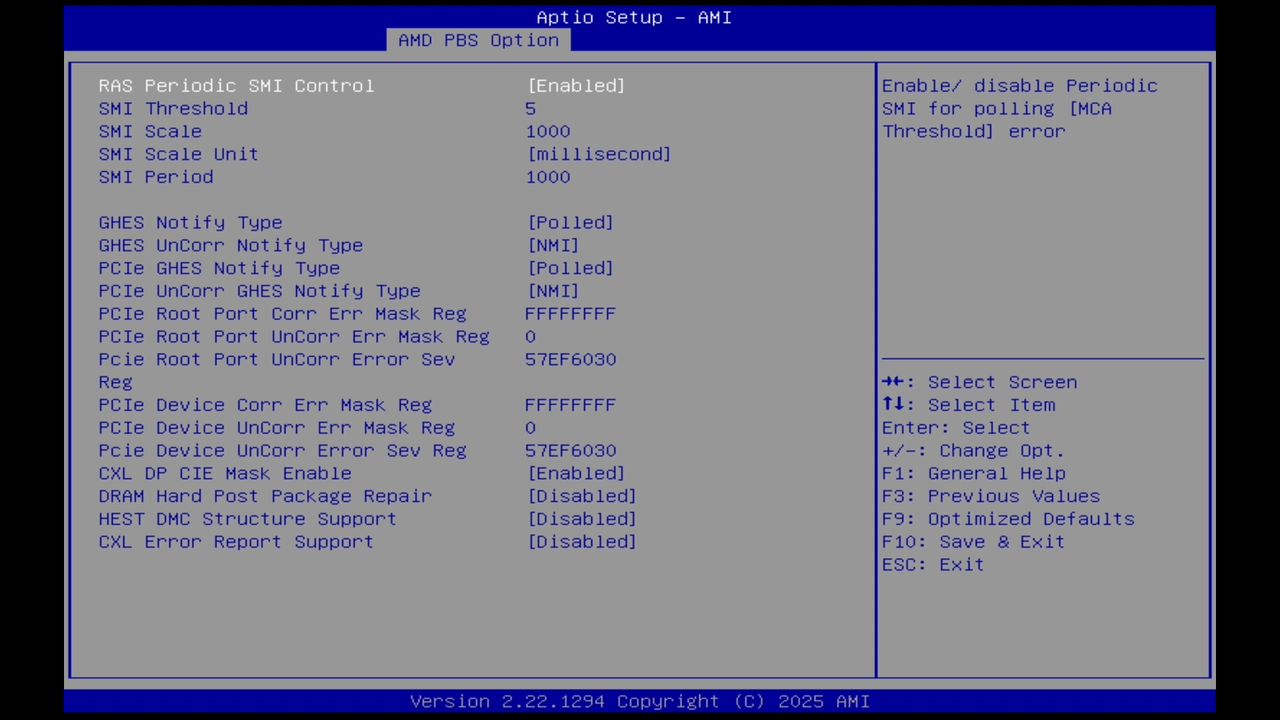
Task: Change PCIe Root Port UnCorr Err Mask Reg
Action: (530, 336)
